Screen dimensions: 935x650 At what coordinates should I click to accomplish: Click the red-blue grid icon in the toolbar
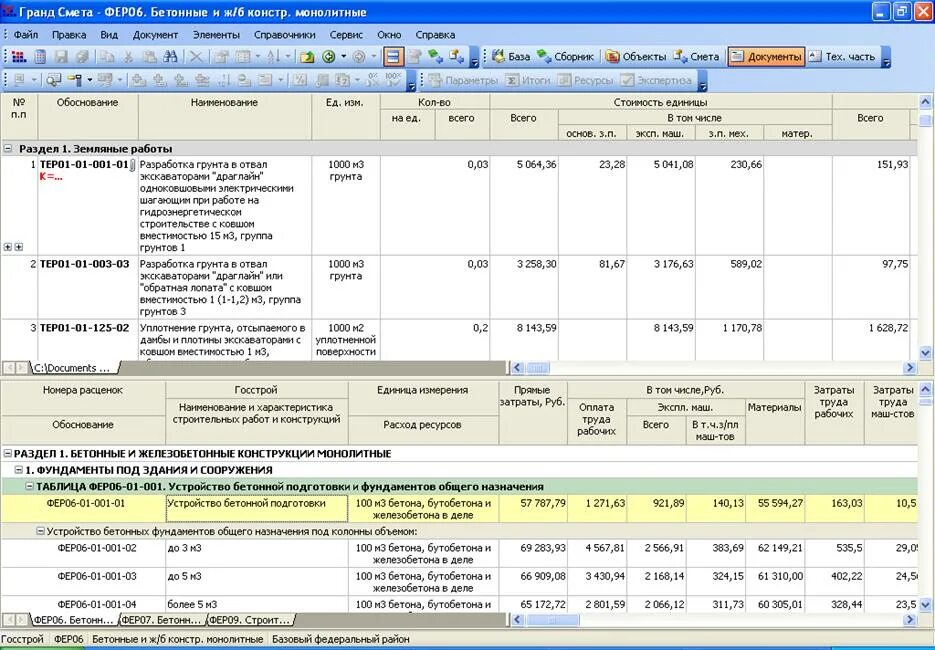[x=18, y=57]
